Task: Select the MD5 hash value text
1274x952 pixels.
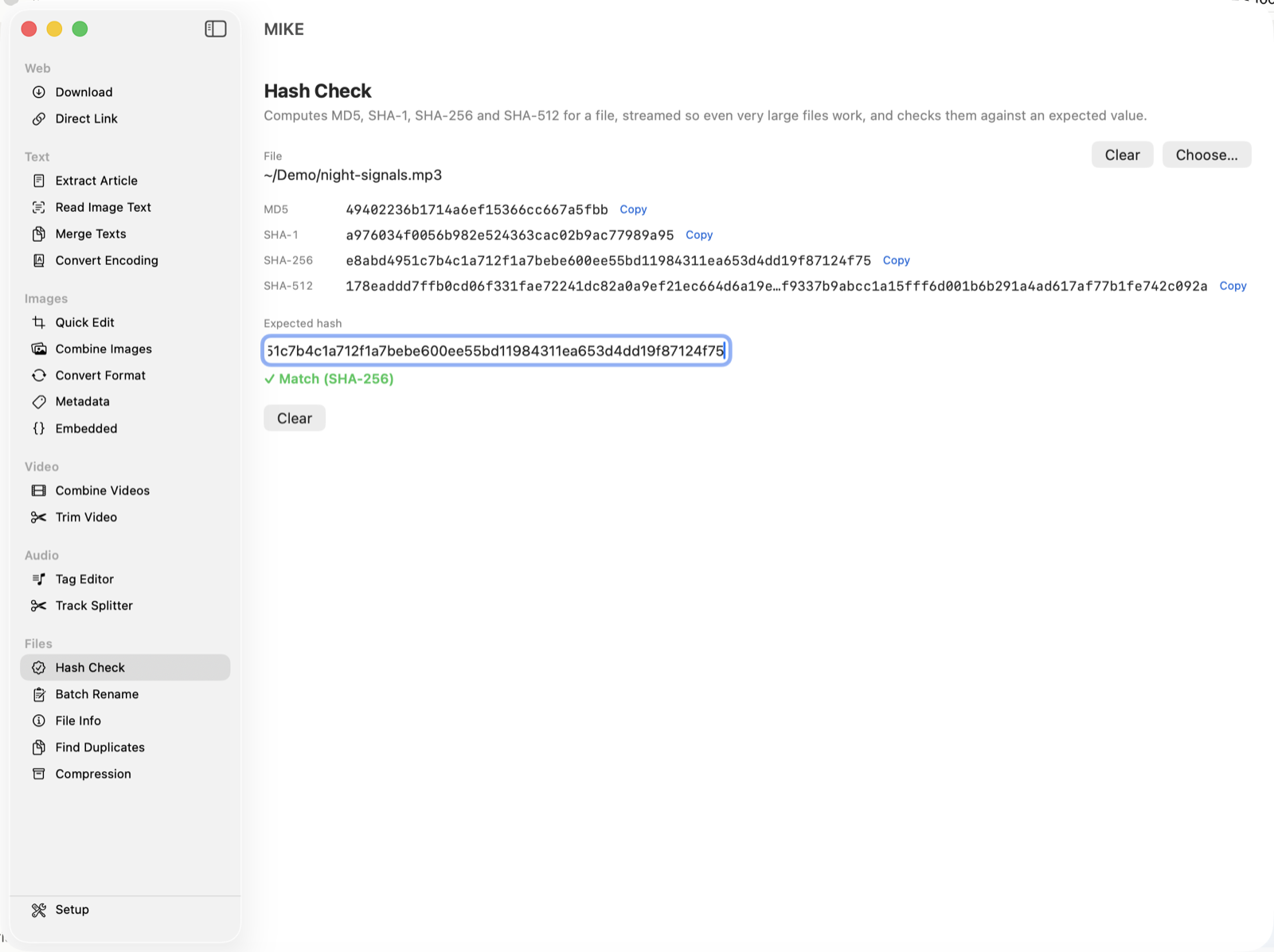Action: [x=477, y=209]
